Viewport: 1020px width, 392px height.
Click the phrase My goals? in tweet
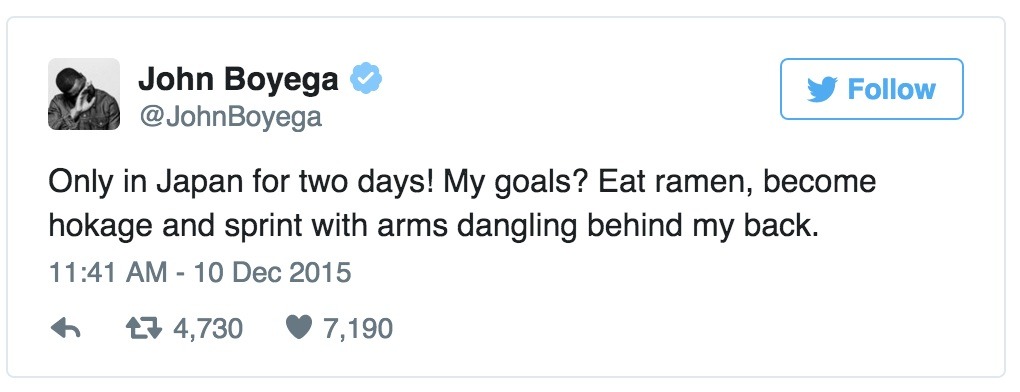pos(516,183)
